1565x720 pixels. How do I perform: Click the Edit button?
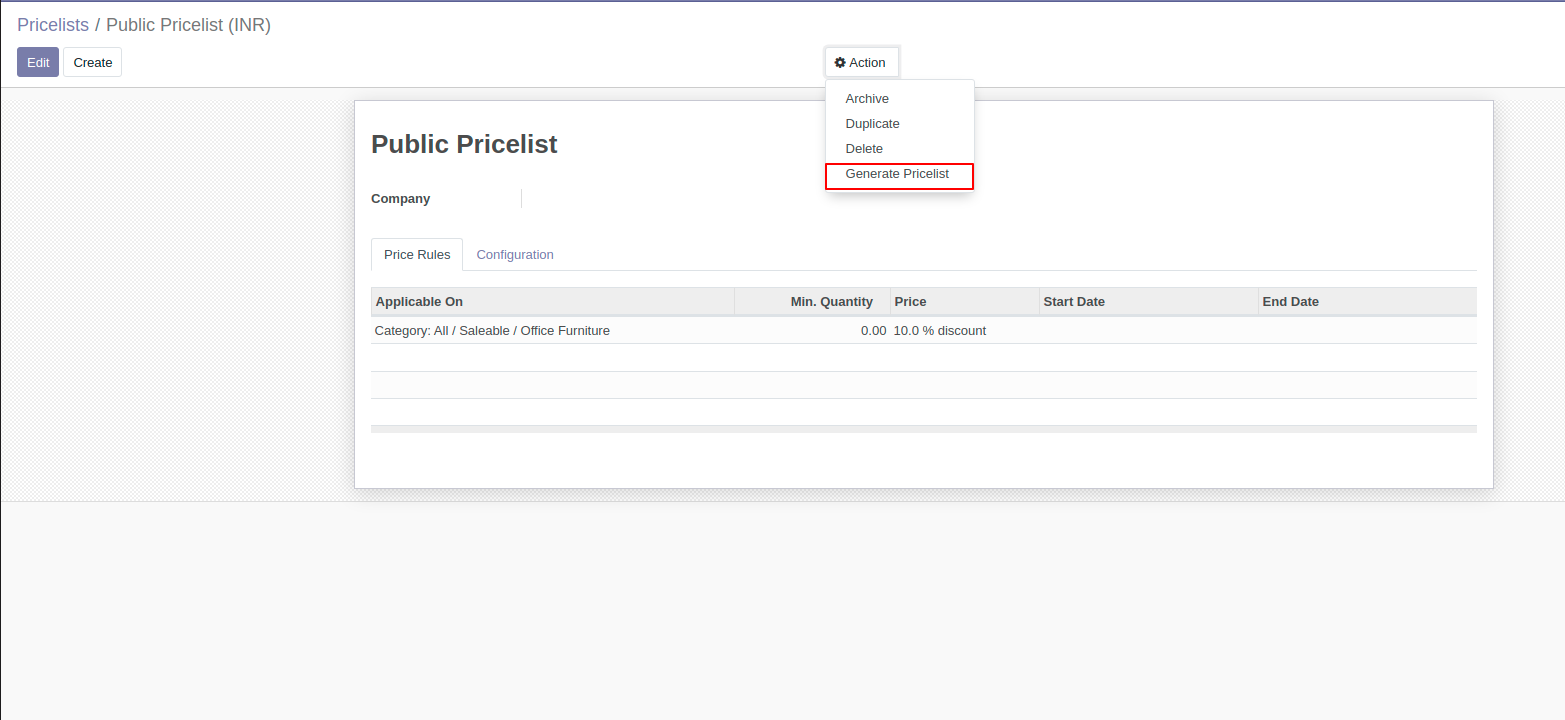38,62
